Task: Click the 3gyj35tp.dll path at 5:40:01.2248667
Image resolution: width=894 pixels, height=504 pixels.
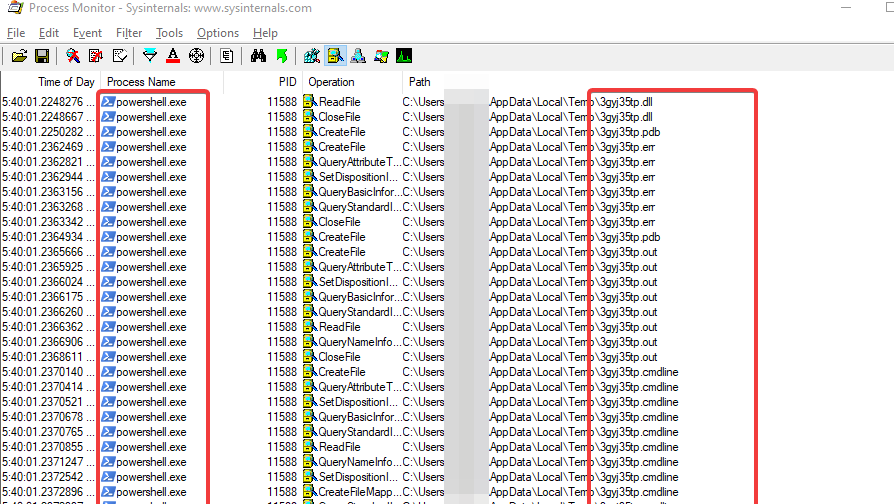Action: [x=626, y=117]
